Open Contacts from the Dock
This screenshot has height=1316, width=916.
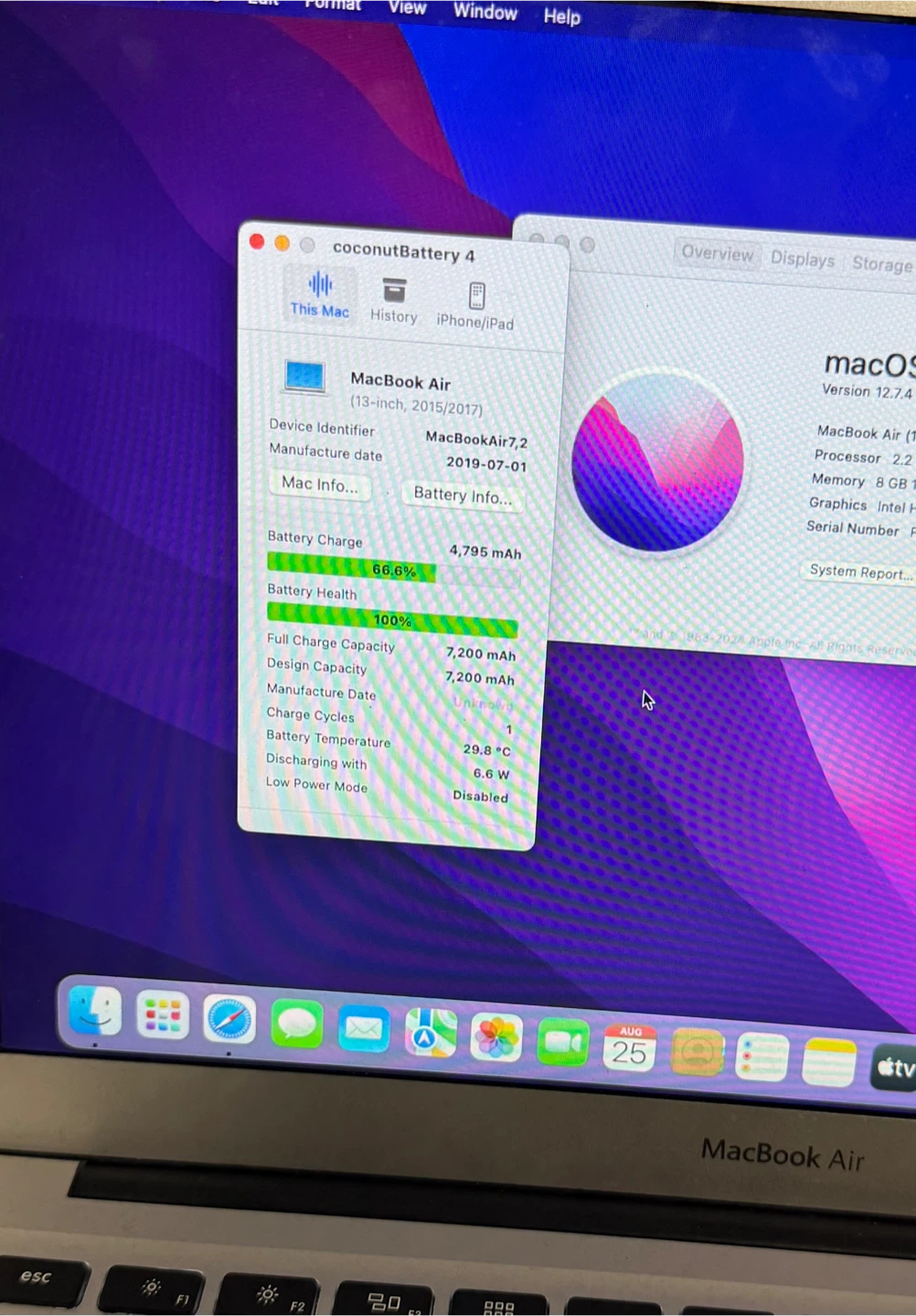click(698, 1052)
